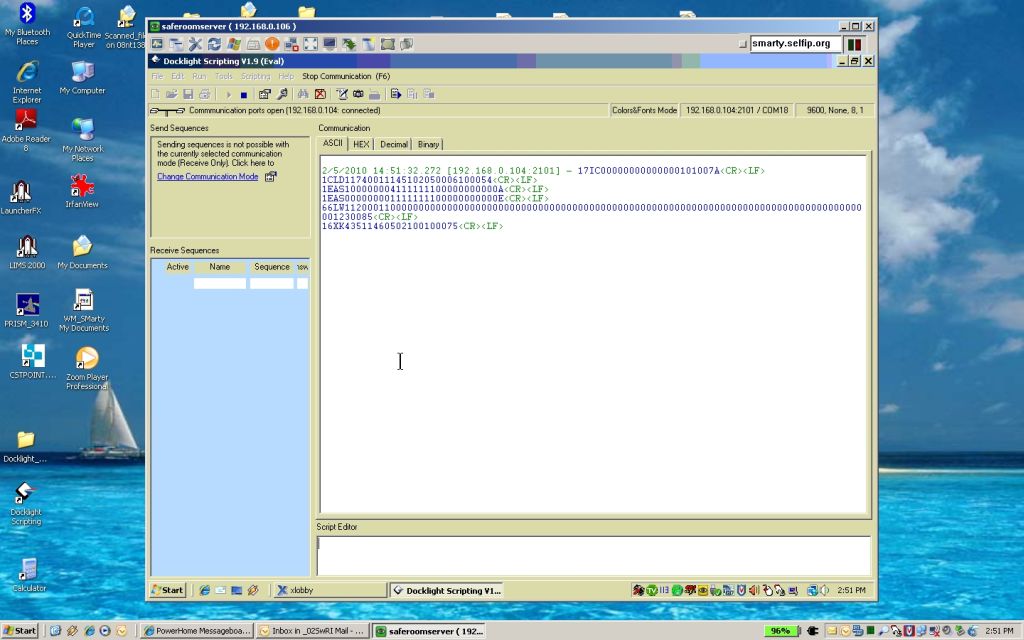Click the Change Communication Mode link
The image size is (1024, 640).
[x=207, y=177]
